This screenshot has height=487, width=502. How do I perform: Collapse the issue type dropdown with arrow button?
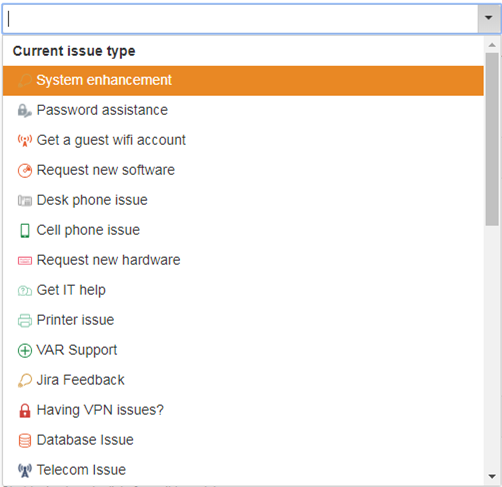(x=489, y=18)
